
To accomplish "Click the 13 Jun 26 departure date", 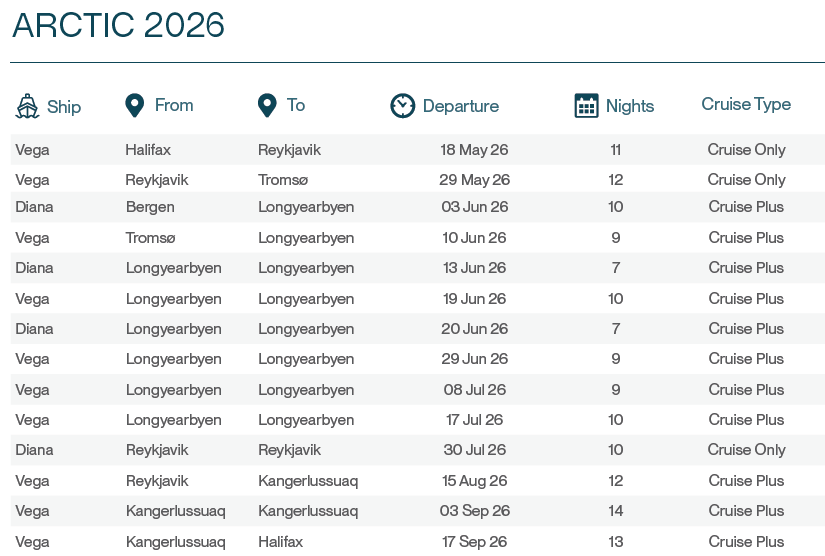I will (474, 268).
